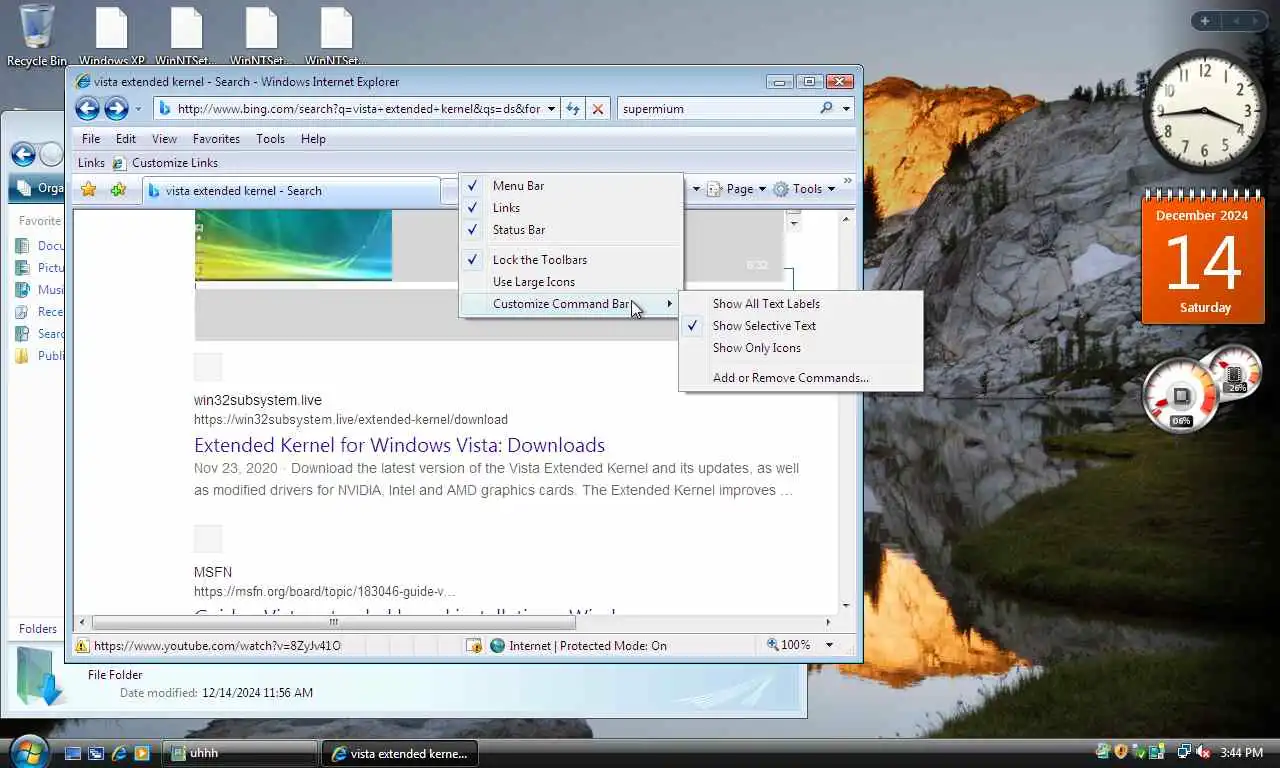Open the Tools menu in the menu bar
This screenshot has width=1280, height=768.
[x=270, y=139]
